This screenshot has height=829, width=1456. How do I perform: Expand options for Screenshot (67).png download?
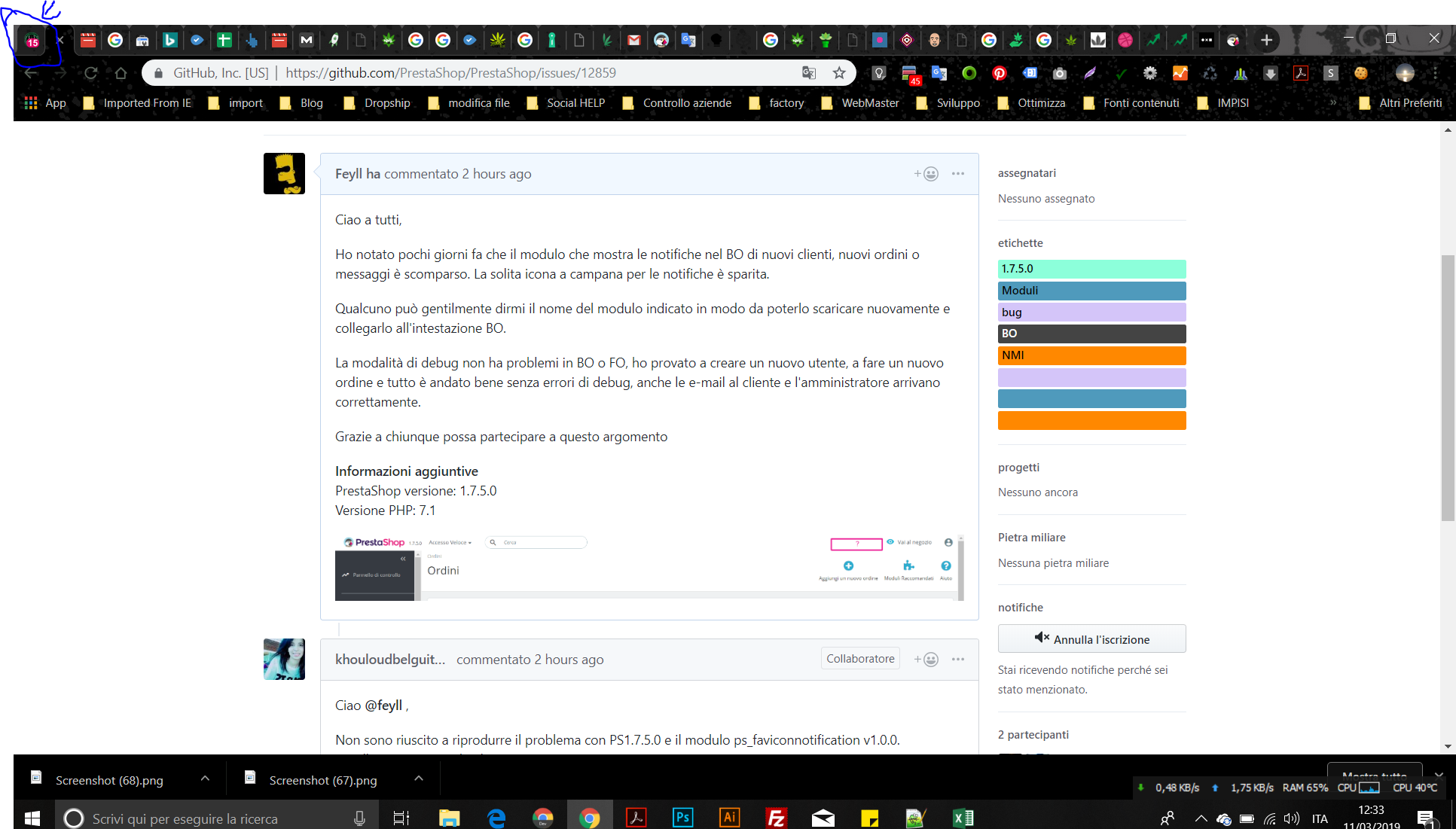(419, 779)
